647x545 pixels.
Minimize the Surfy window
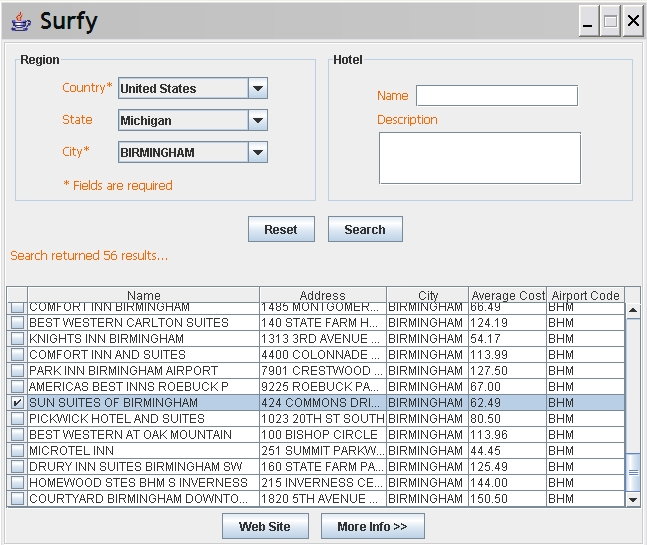click(588, 21)
